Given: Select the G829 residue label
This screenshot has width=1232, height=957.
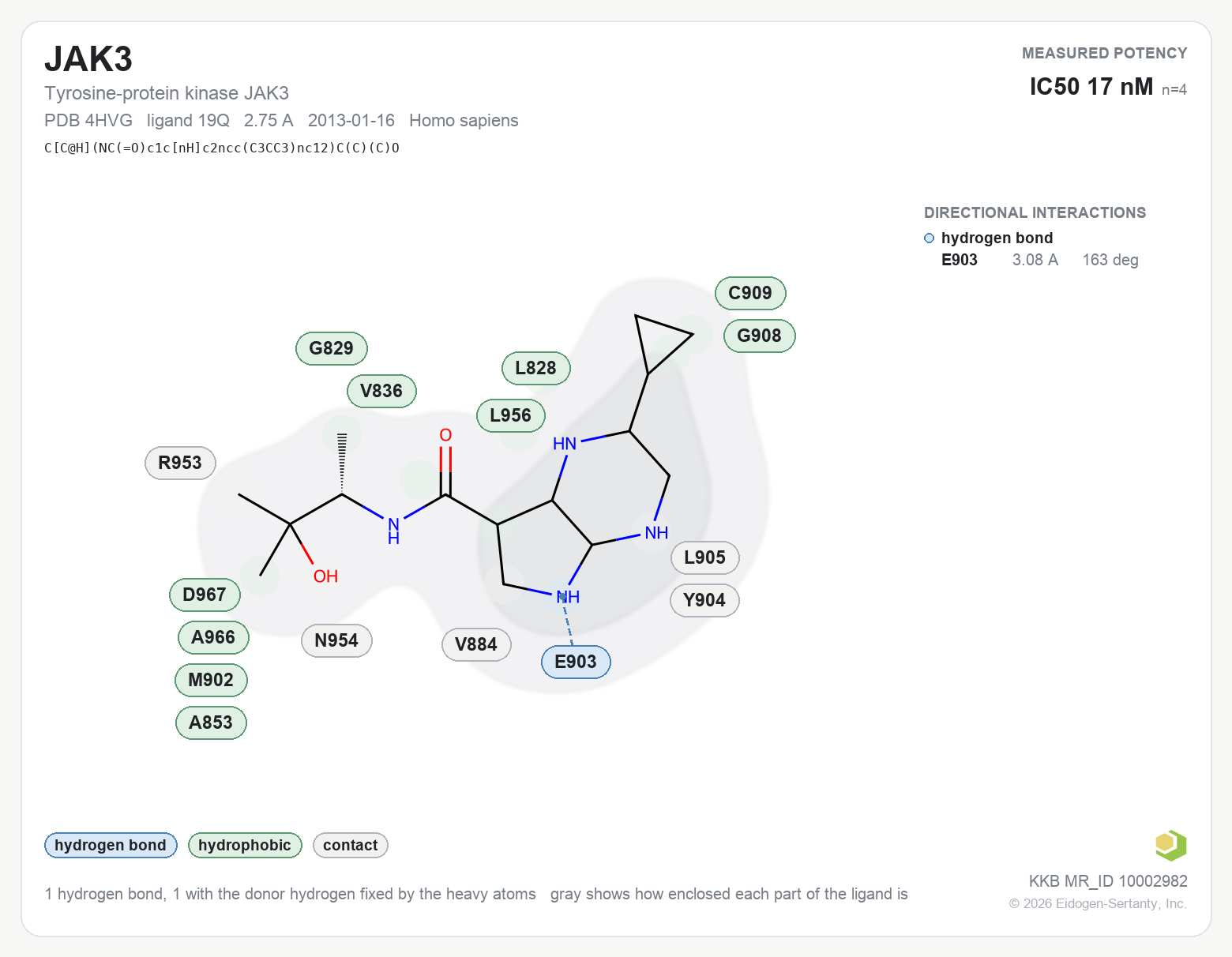Looking at the screenshot, I should click(331, 348).
